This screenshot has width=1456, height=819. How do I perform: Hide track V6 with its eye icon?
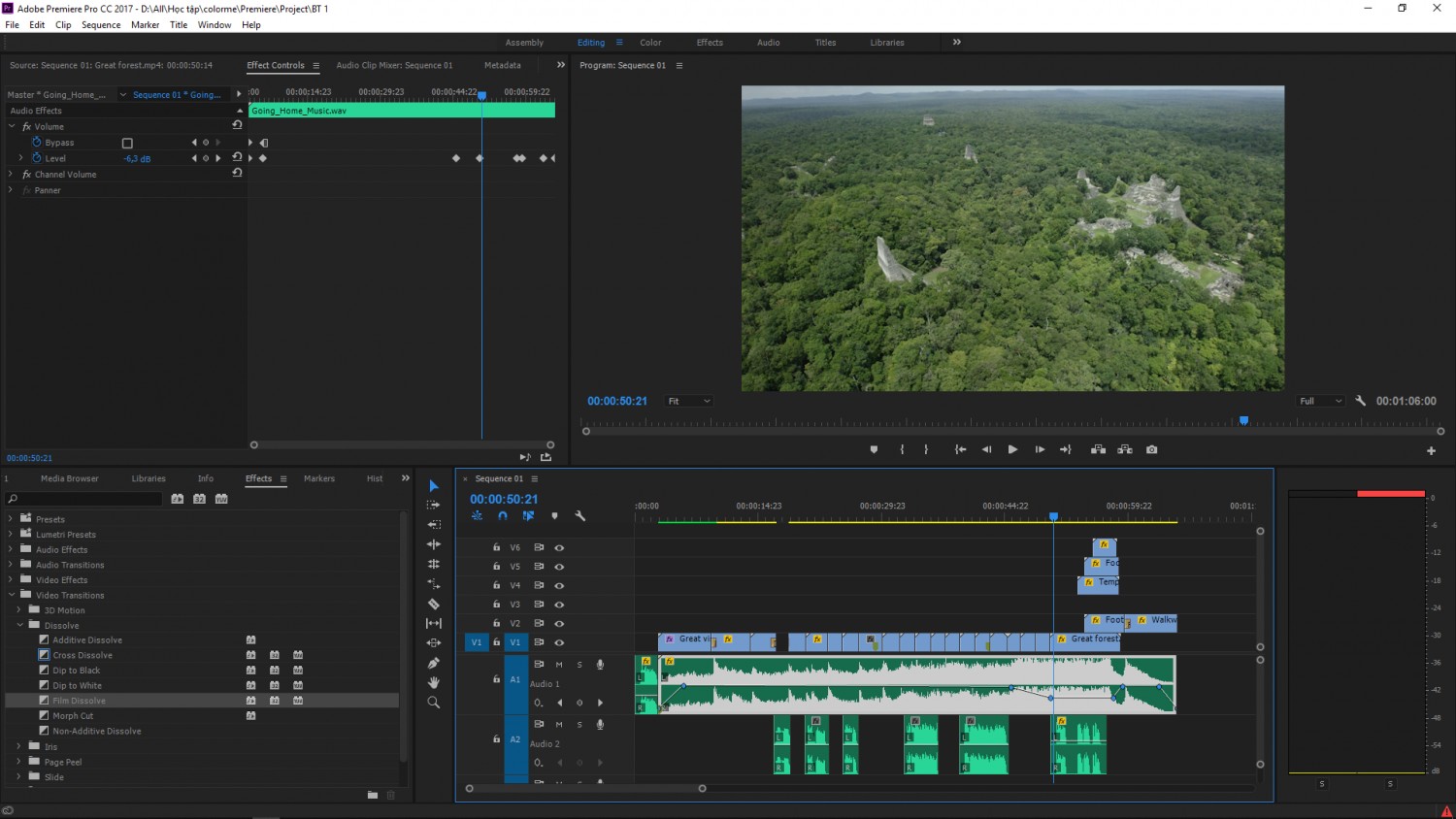pos(559,547)
